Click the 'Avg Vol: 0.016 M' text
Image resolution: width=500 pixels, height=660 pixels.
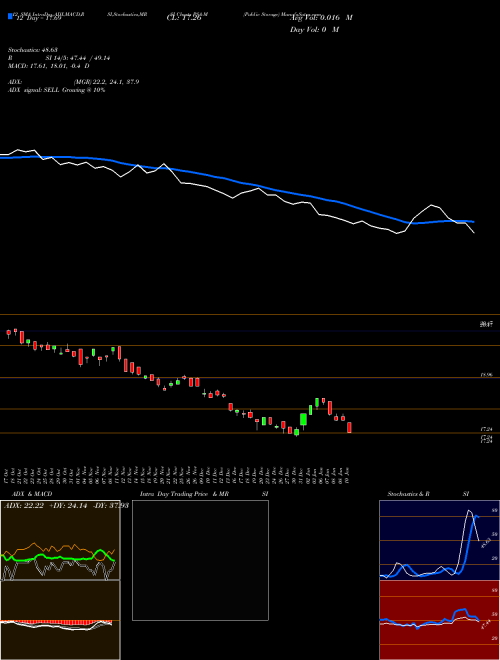[x=321, y=18]
